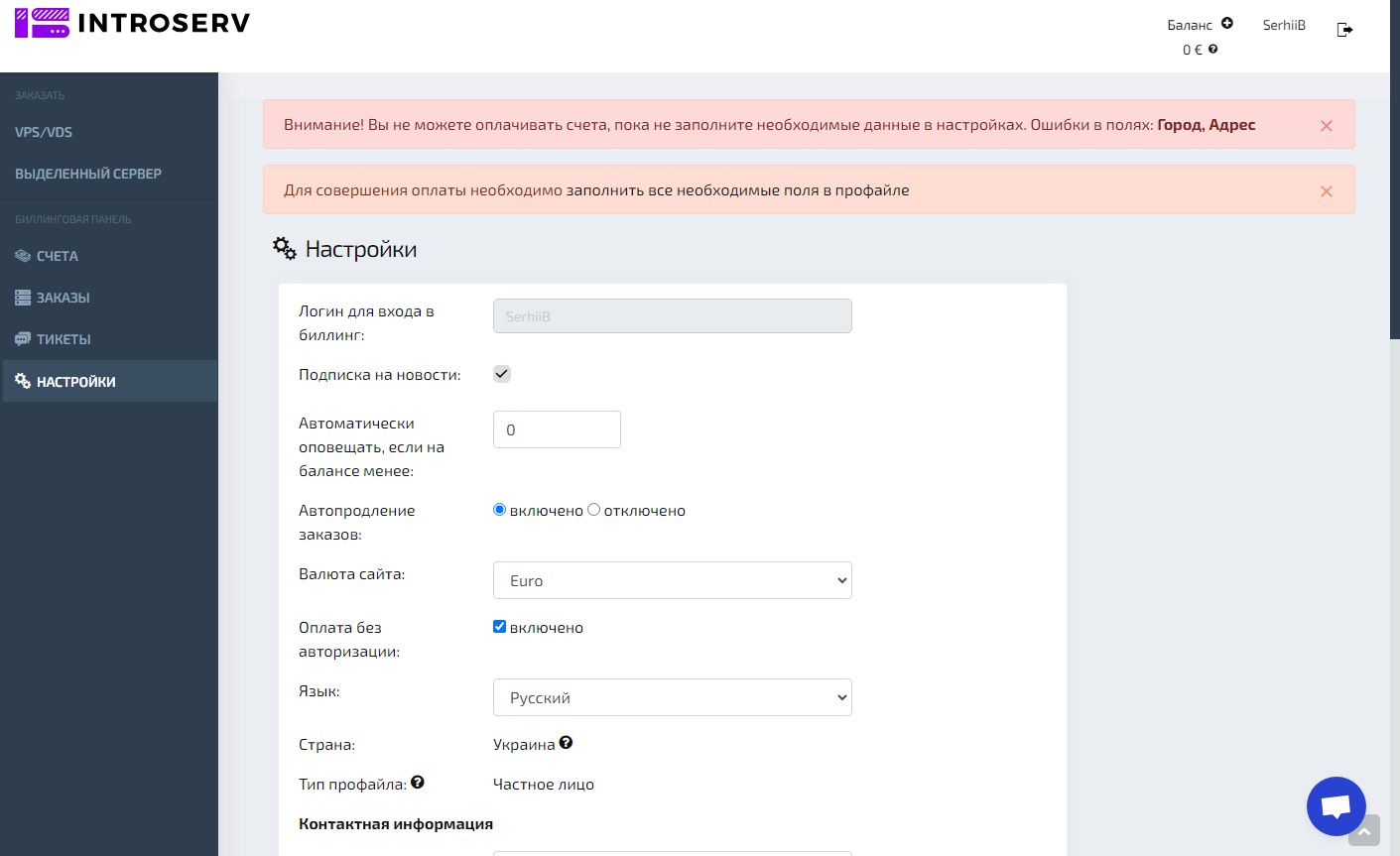The width and height of the screenshot is (1400, 856).
Task: Open the Язык dropdown showing Русский
Action: pyautogui.click(x=672, y=697)
